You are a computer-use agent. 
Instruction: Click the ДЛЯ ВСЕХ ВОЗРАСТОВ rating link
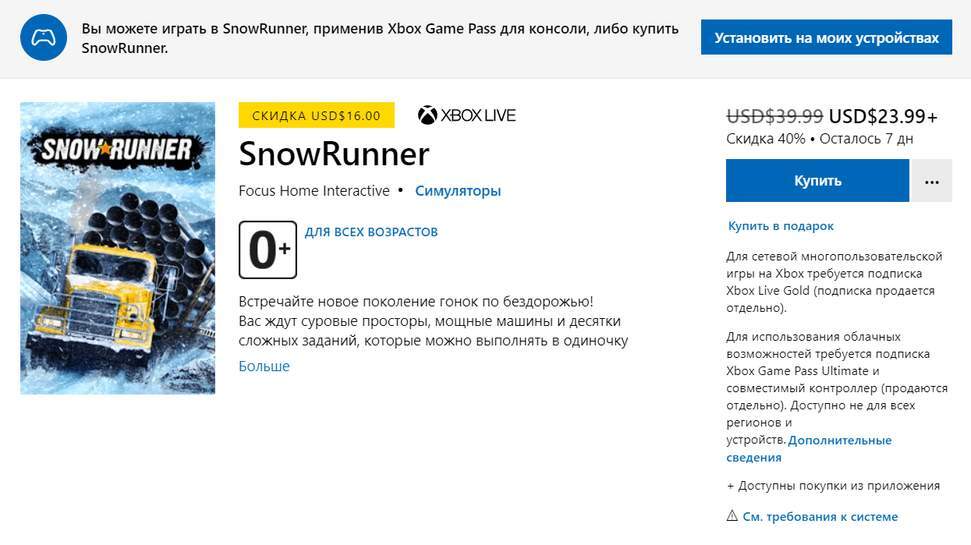[371, 232]
